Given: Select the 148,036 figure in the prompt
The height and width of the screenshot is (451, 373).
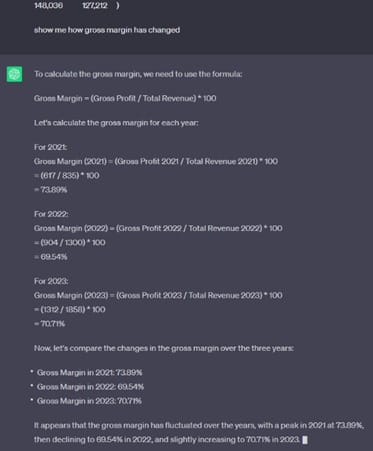Looking at the screenshot, I should pos(48,5).
